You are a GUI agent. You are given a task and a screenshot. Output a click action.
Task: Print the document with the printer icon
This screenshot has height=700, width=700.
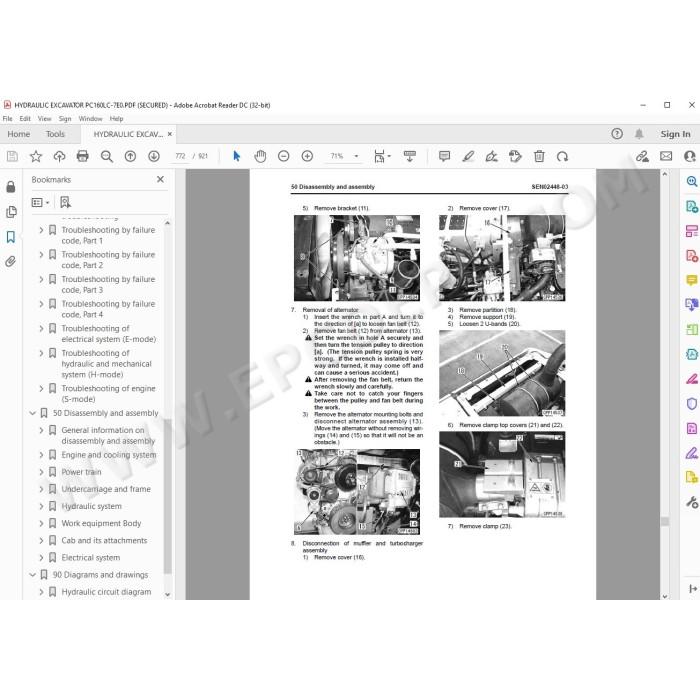[x=83, y=156]
